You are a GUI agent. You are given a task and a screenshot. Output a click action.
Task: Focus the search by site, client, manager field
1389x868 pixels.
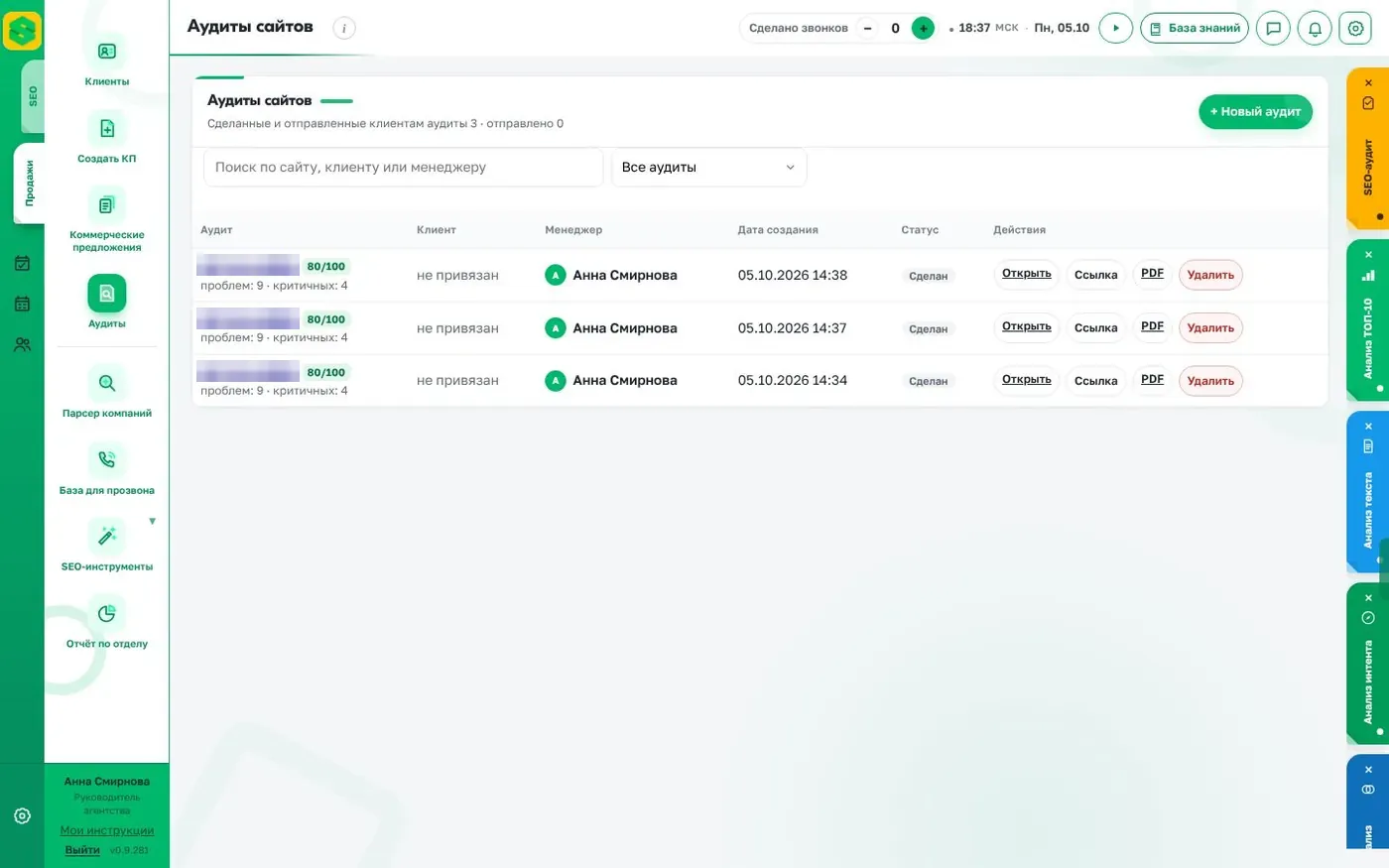(x=403, y=168)
